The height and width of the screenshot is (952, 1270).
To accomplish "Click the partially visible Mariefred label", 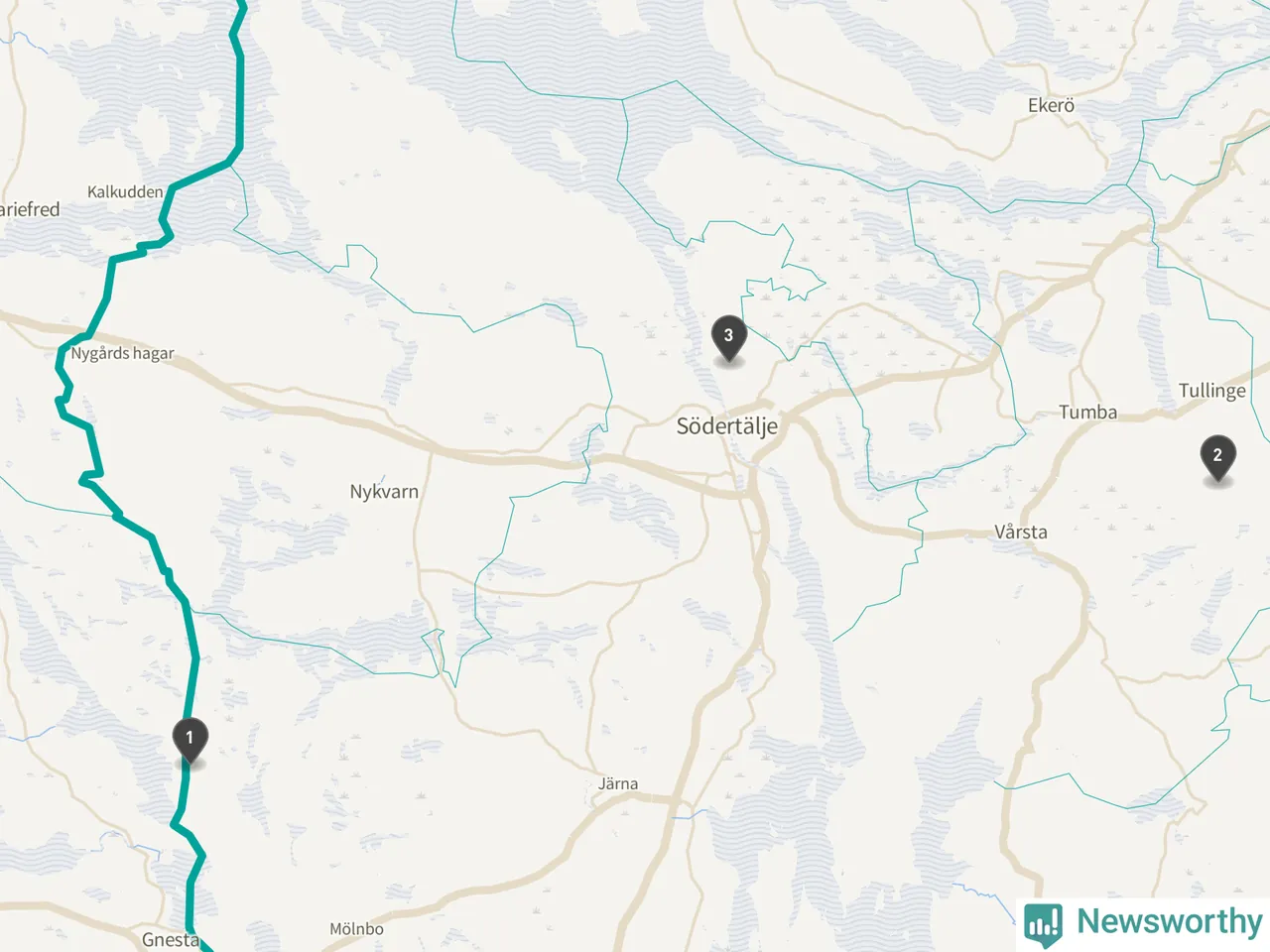I will [30, 209].
